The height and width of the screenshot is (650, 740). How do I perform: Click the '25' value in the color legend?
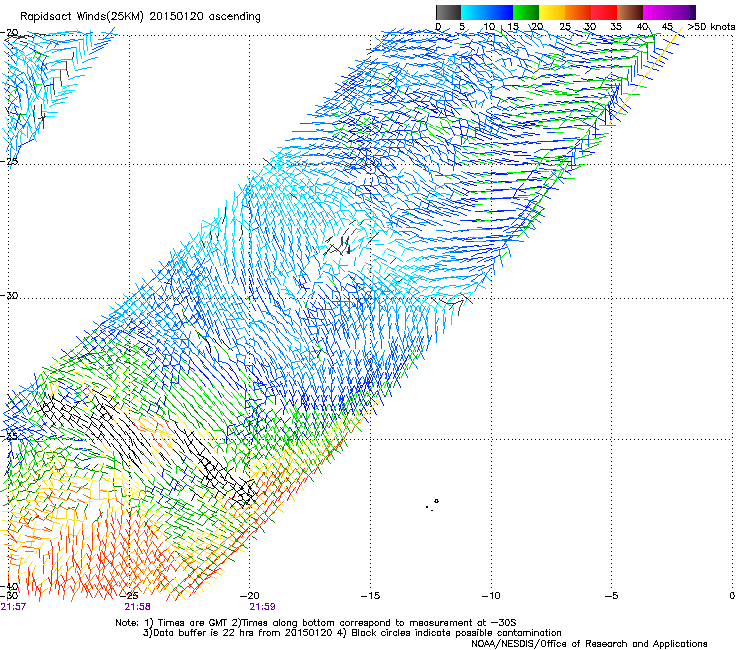(565, 26)
